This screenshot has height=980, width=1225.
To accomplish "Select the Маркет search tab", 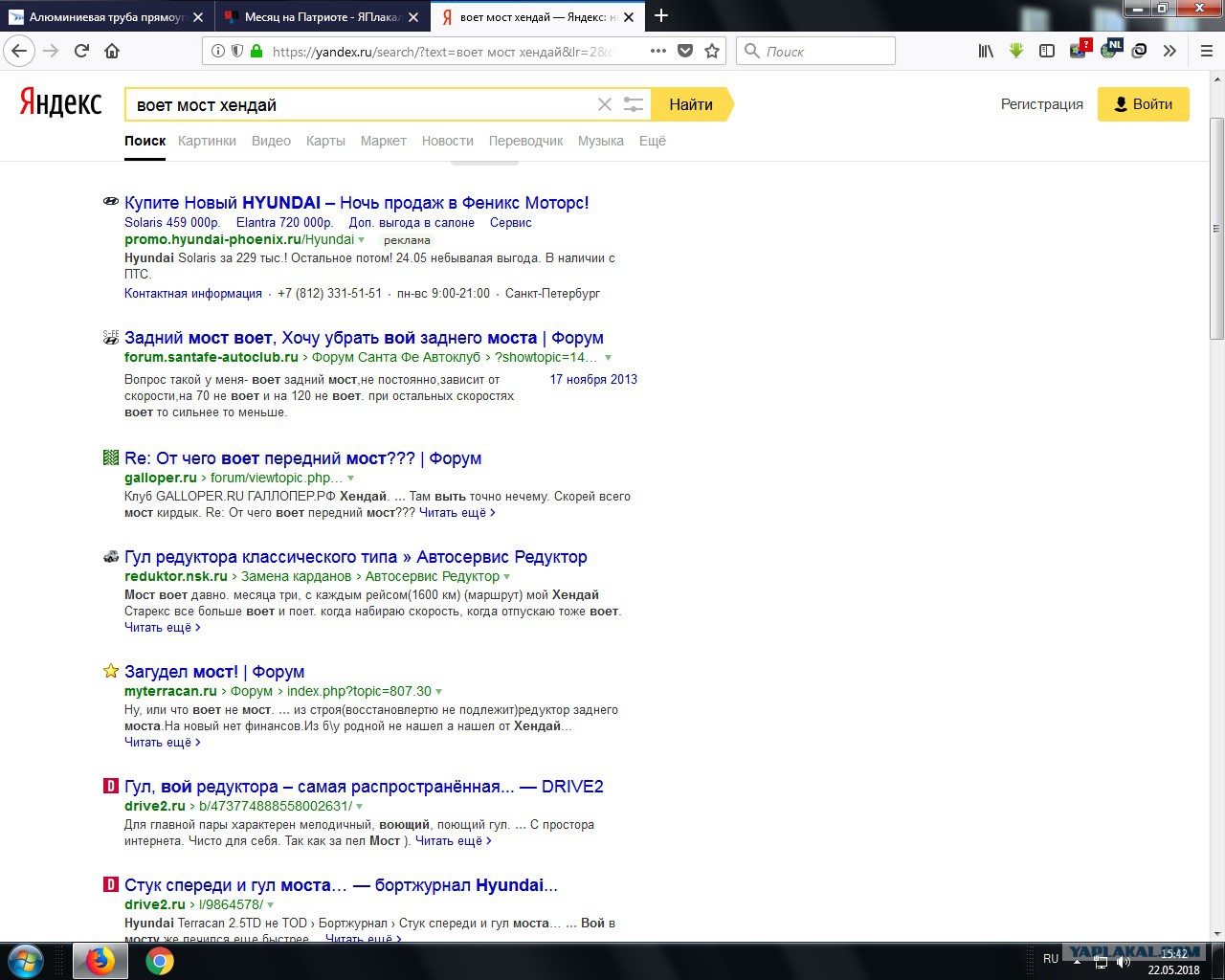I will click(x=384, y=141).
